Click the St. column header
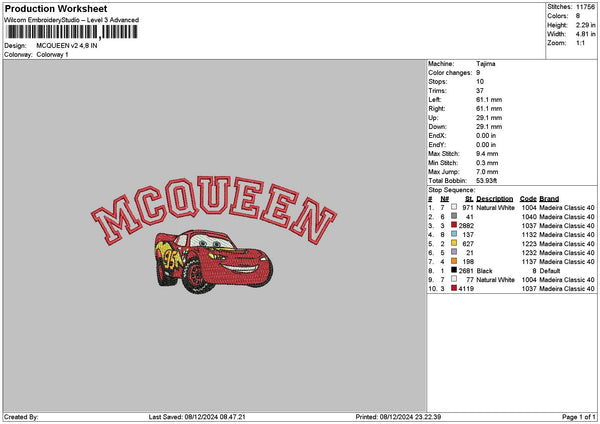This screenshot has width=600, height=424. click(x=469, y=199)
